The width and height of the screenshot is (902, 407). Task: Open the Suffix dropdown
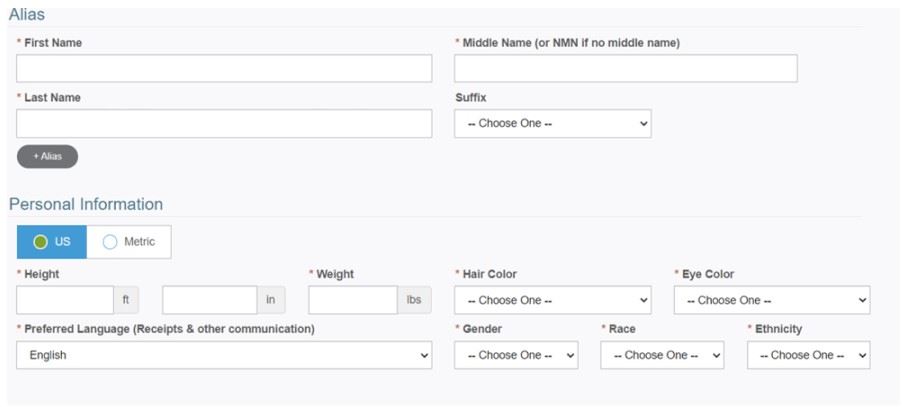tap(552, 124)
